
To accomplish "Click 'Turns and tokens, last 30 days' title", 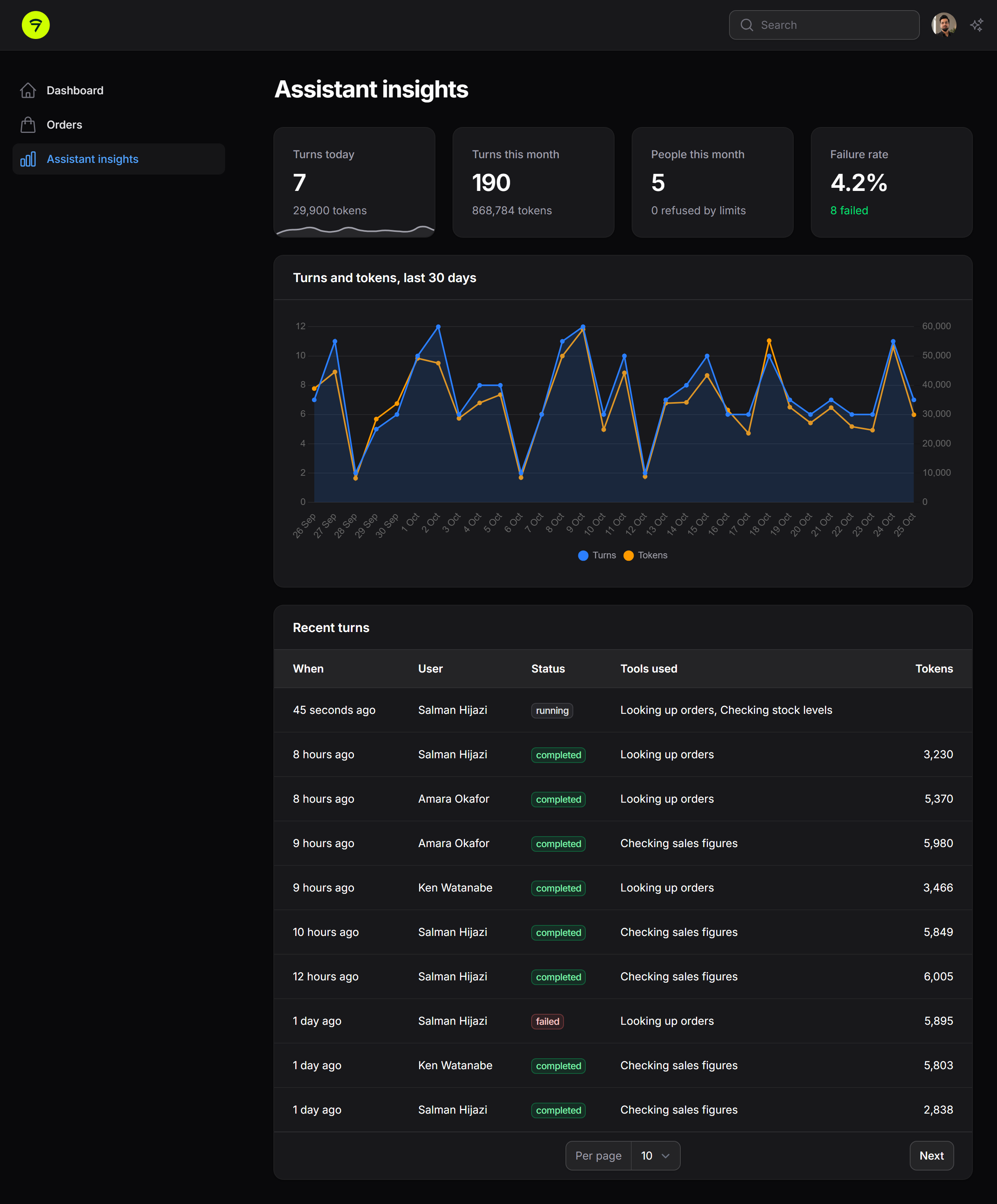I will coord(384,278).
